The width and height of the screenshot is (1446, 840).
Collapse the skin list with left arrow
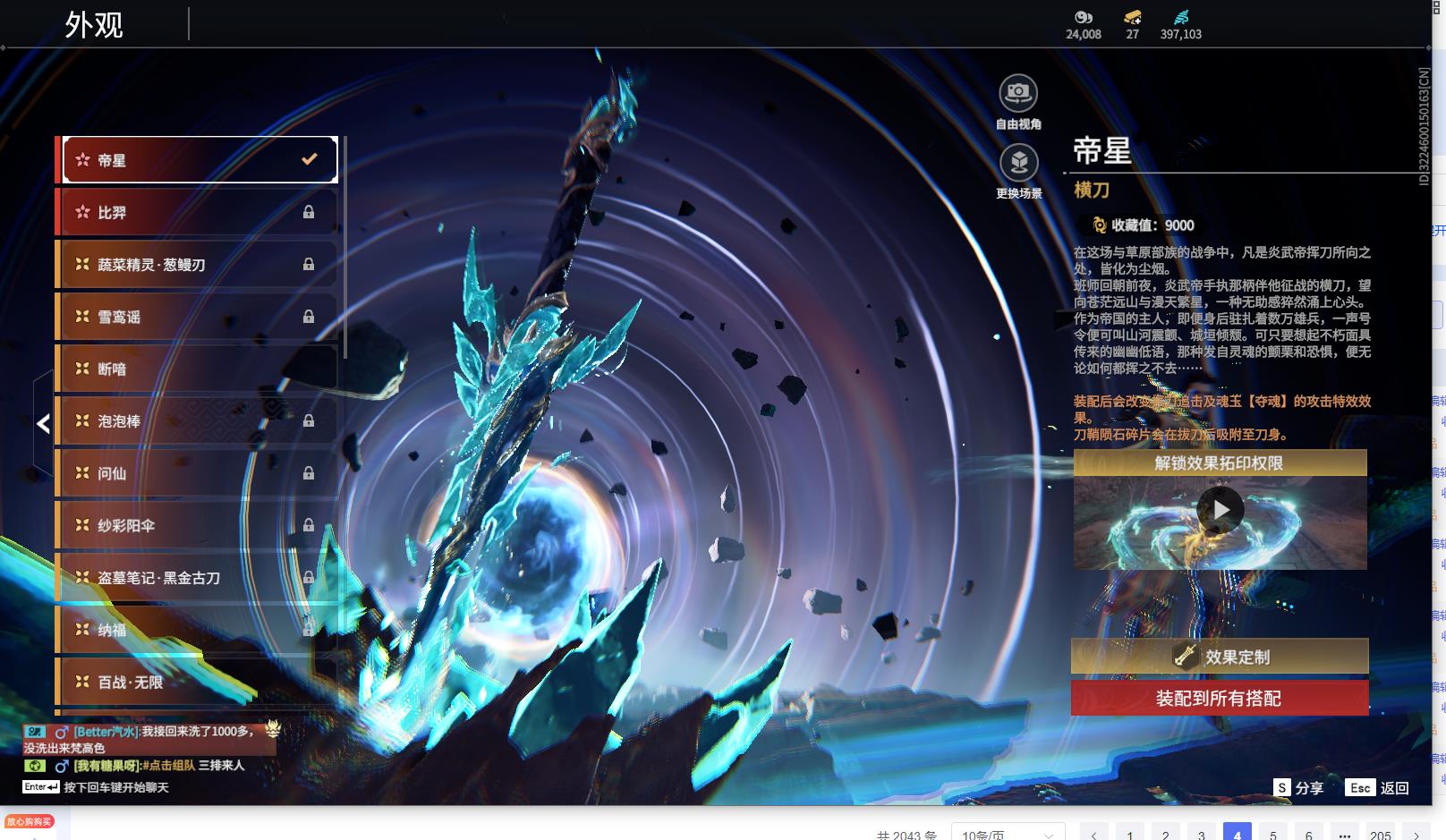[x=43, y=423]
